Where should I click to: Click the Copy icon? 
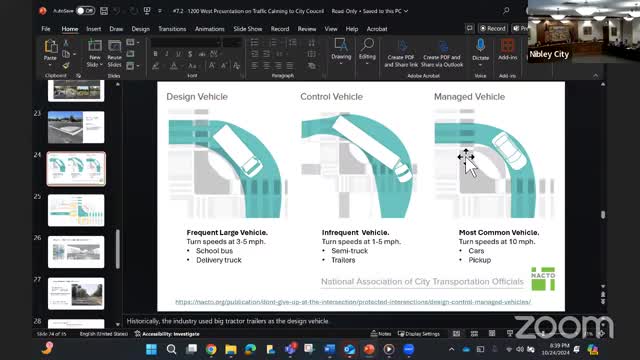pyautogui.click(x=66, y=54)
